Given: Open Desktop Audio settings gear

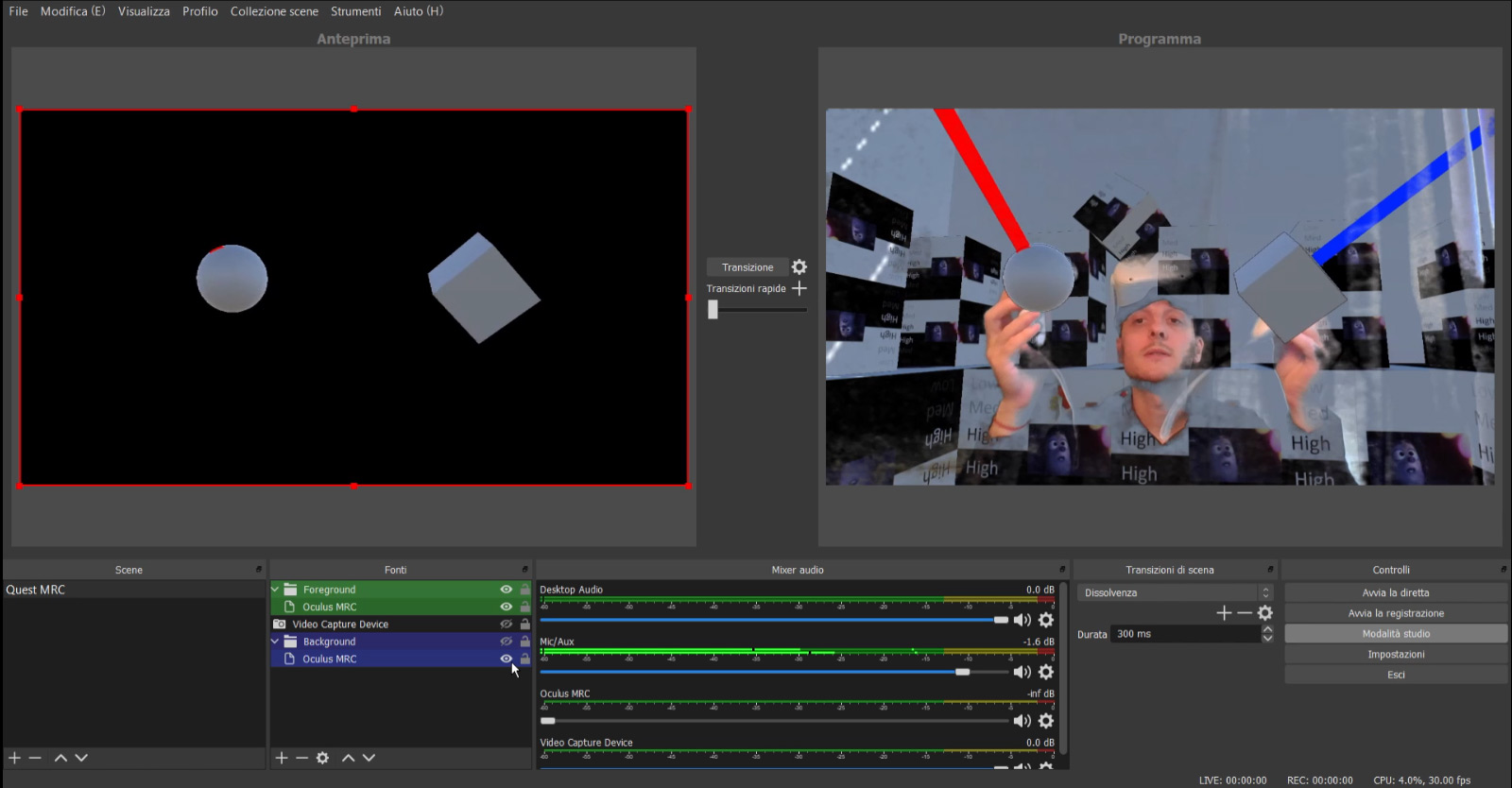Looking at the screenshot, I should point(1046,620).
